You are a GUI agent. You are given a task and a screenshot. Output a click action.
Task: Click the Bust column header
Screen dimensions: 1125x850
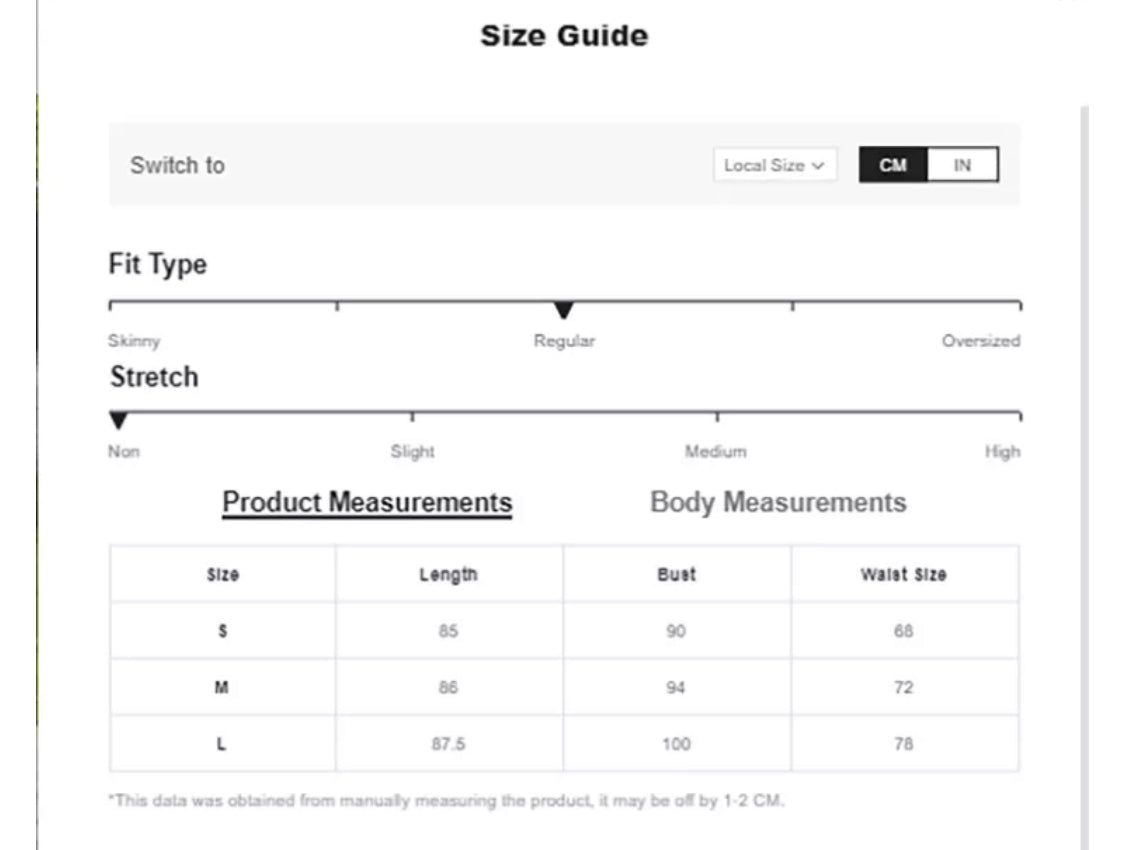click(x=677, y=575)
